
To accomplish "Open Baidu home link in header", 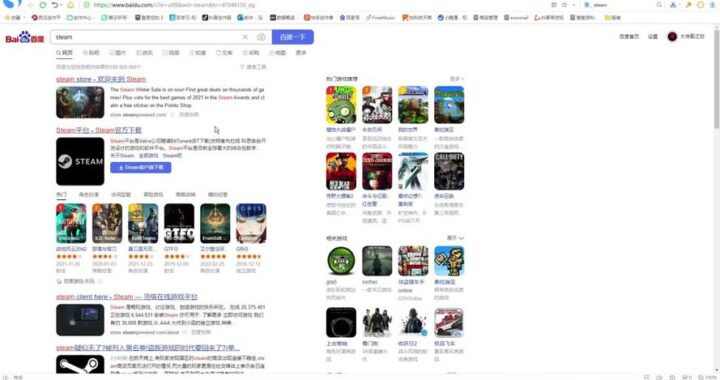I will coord(629,36).
